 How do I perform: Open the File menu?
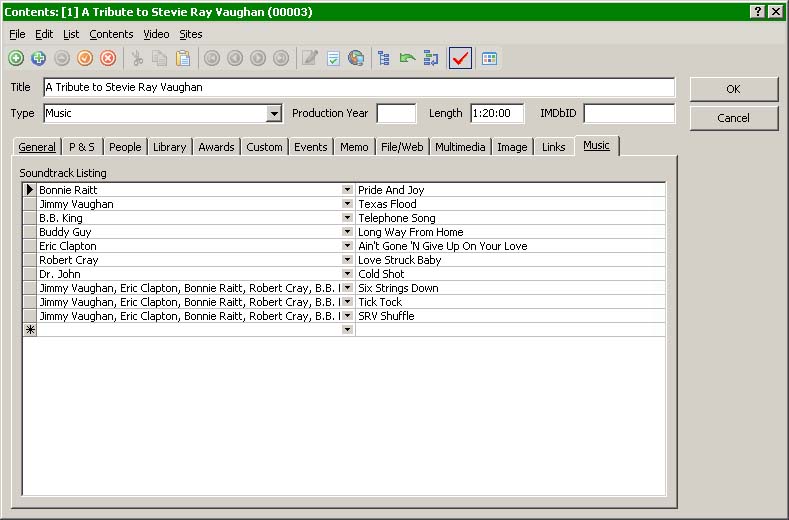click(x=17, y=34)
